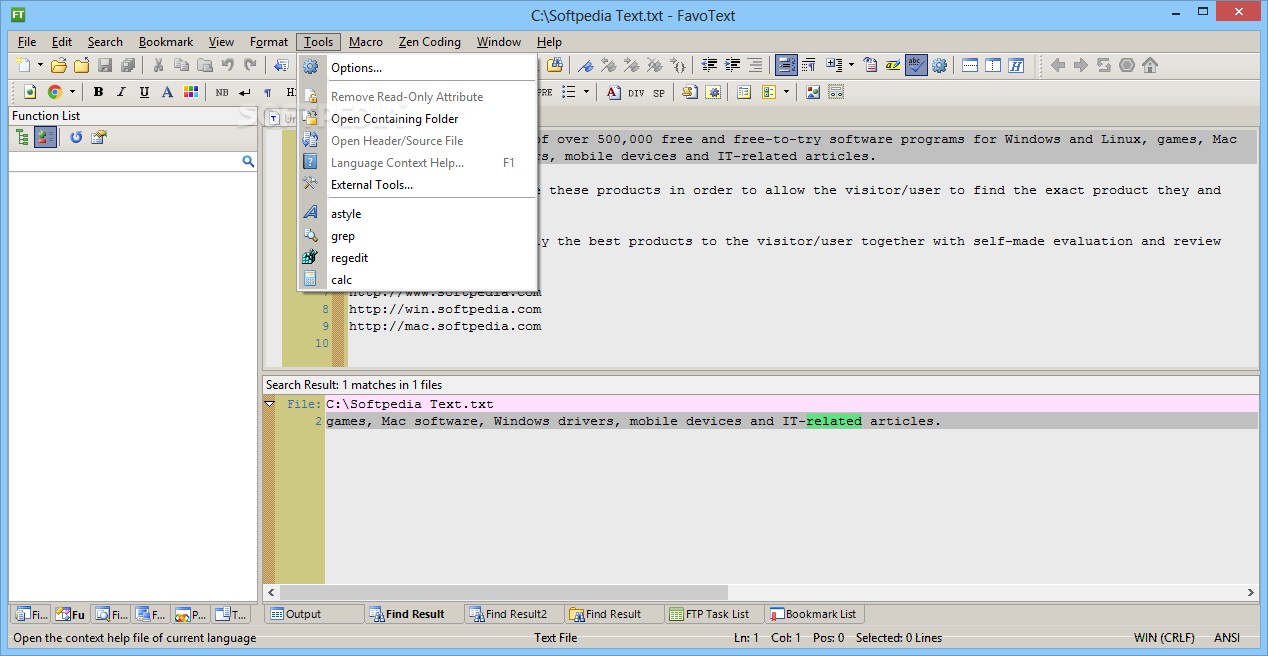Click the C:\Softpedia Text.txt result path
The width and height of the screenshot is (1268, 656).
[x=410, y=404]
